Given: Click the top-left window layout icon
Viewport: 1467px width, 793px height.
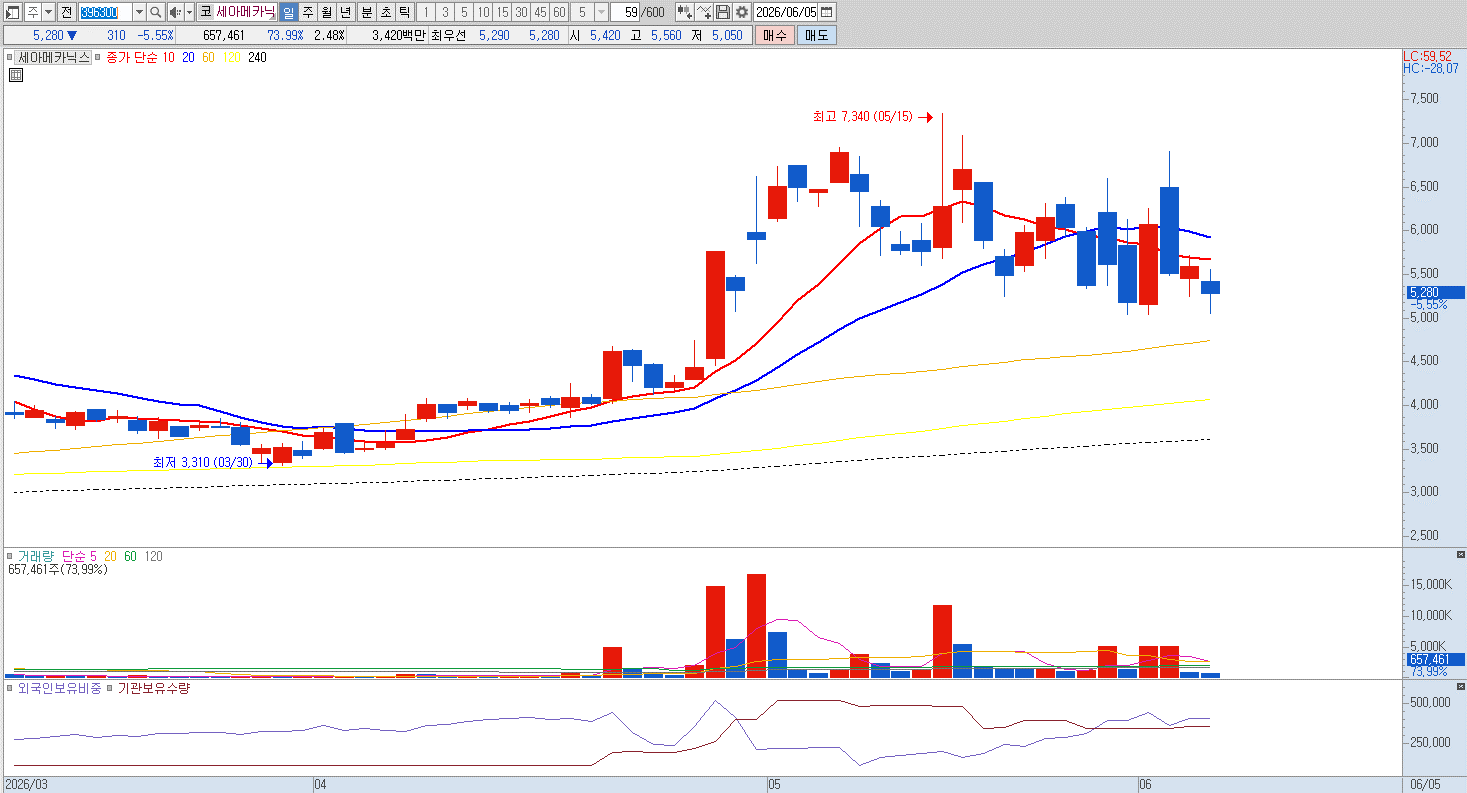Looking at the screenshot, I should tap(13, 12).
